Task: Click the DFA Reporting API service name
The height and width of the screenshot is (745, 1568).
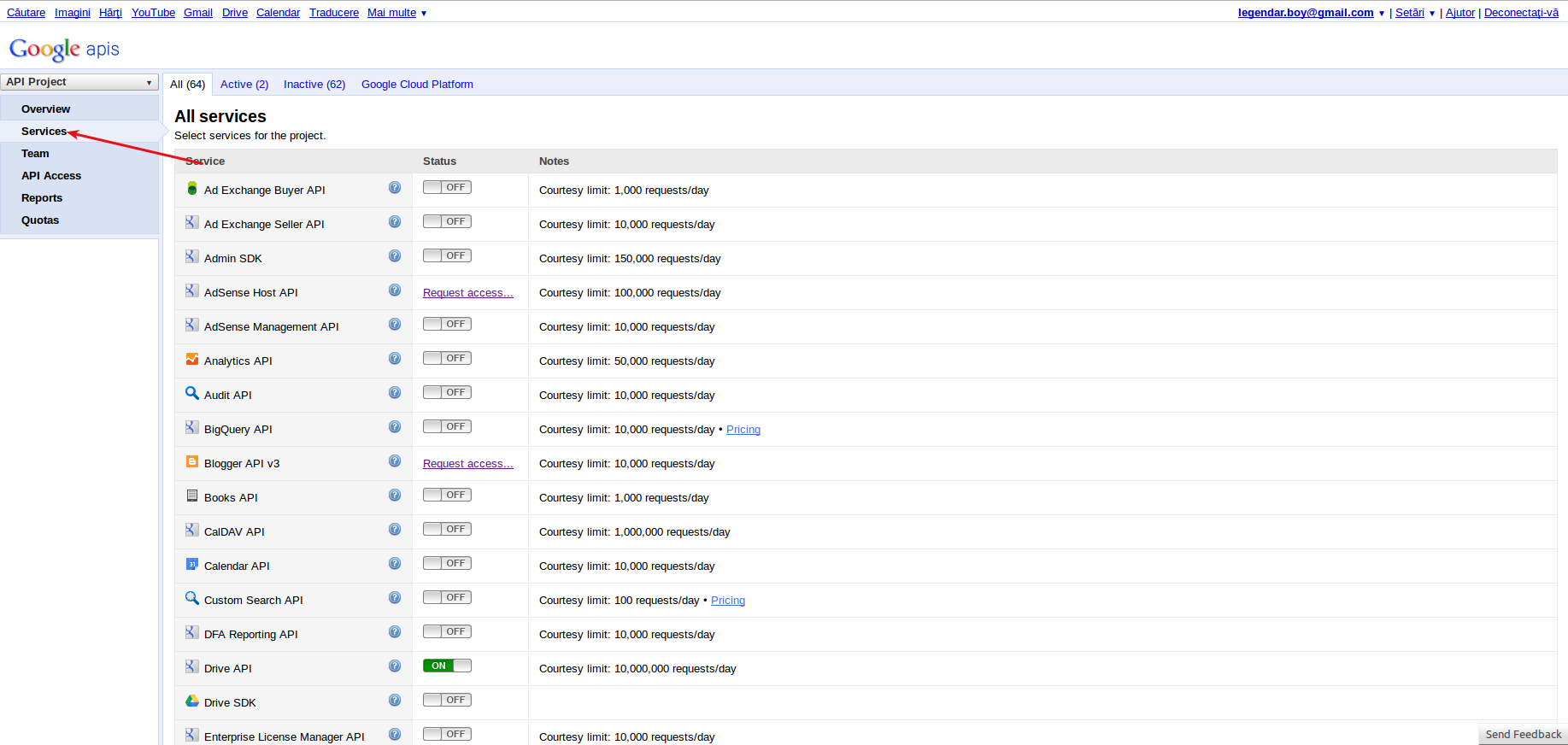Action: pyautogui.click(x=251, y=634)
